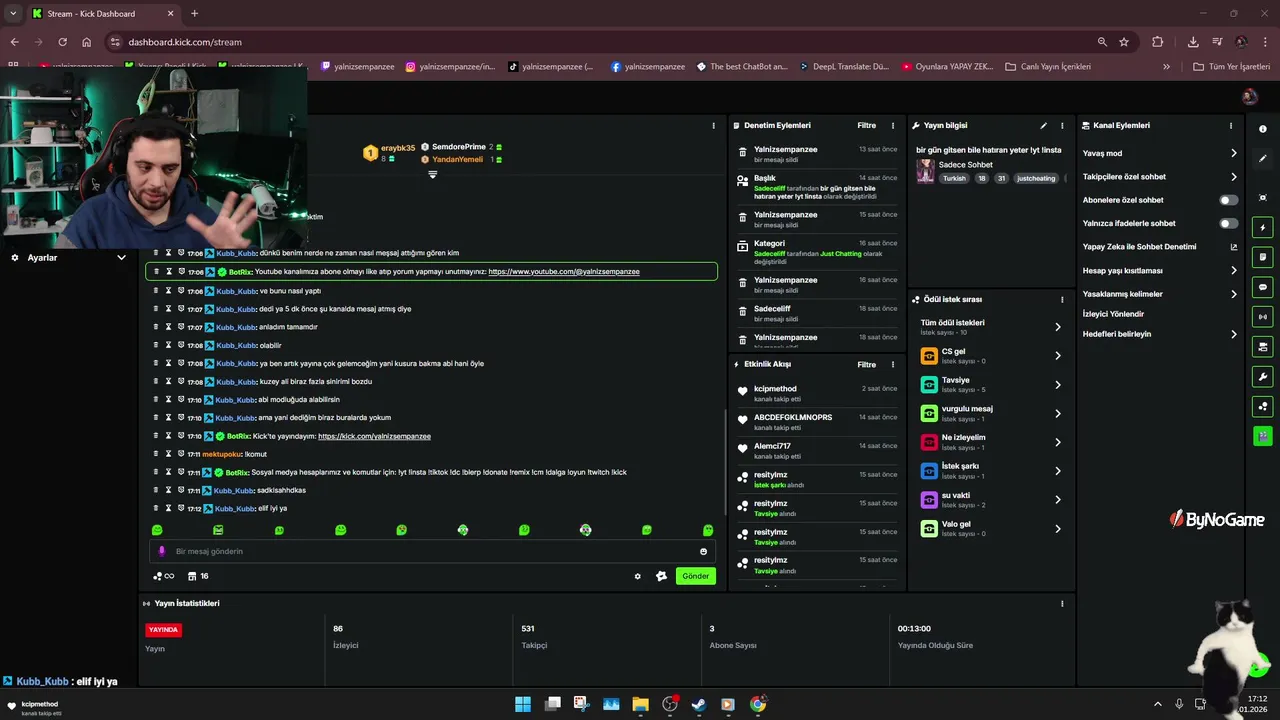1280x720 pixels.
Task: Open the CS gel reward row
Action: tap(990, 355)
